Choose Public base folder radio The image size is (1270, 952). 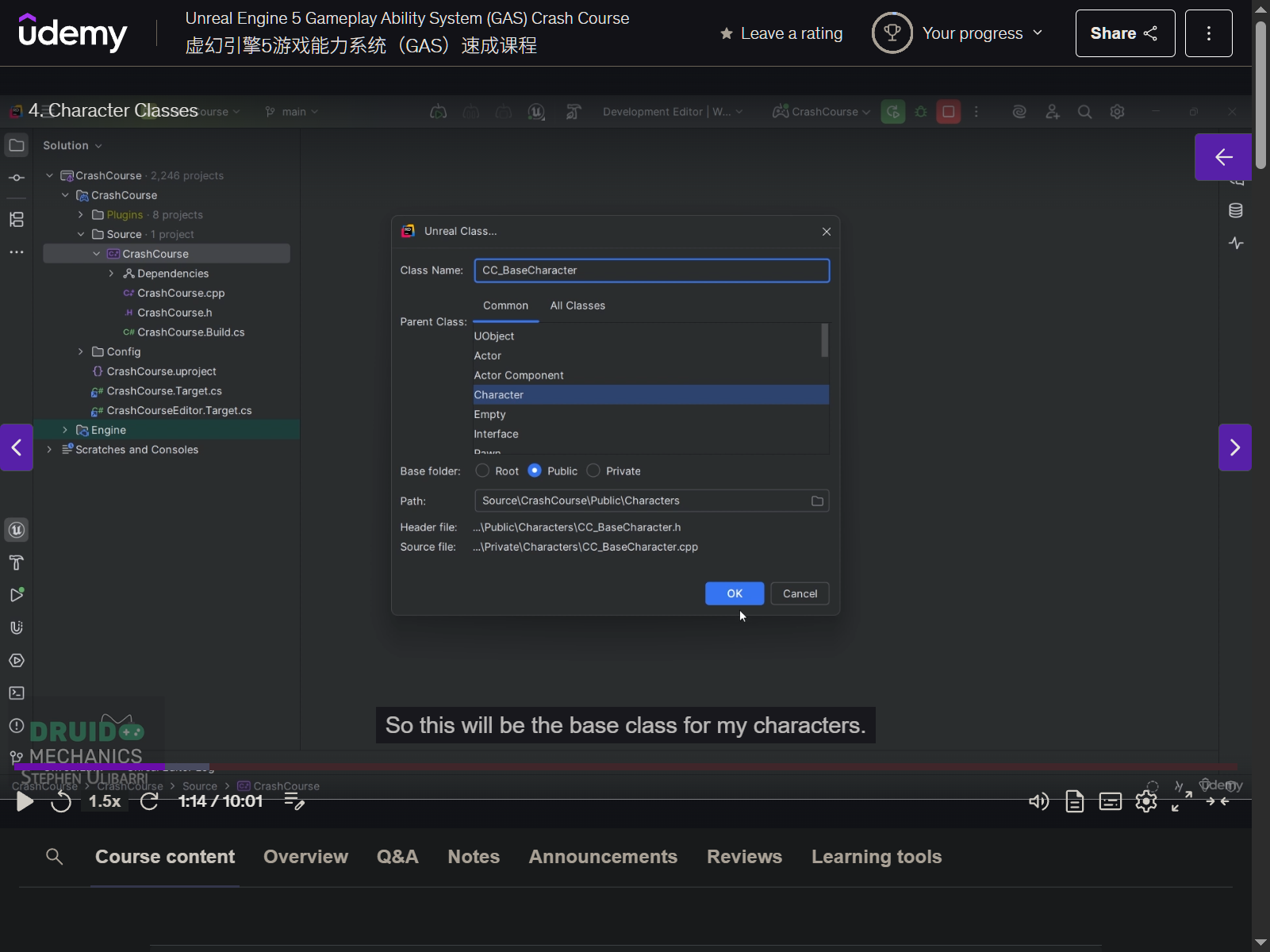pyautogui.click(x=535, y=470)
